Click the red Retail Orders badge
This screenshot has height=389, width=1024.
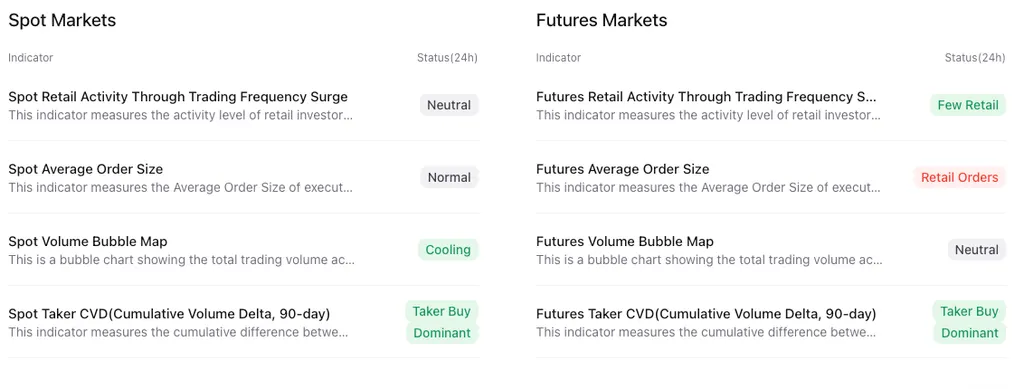click(x=959, y=178)
